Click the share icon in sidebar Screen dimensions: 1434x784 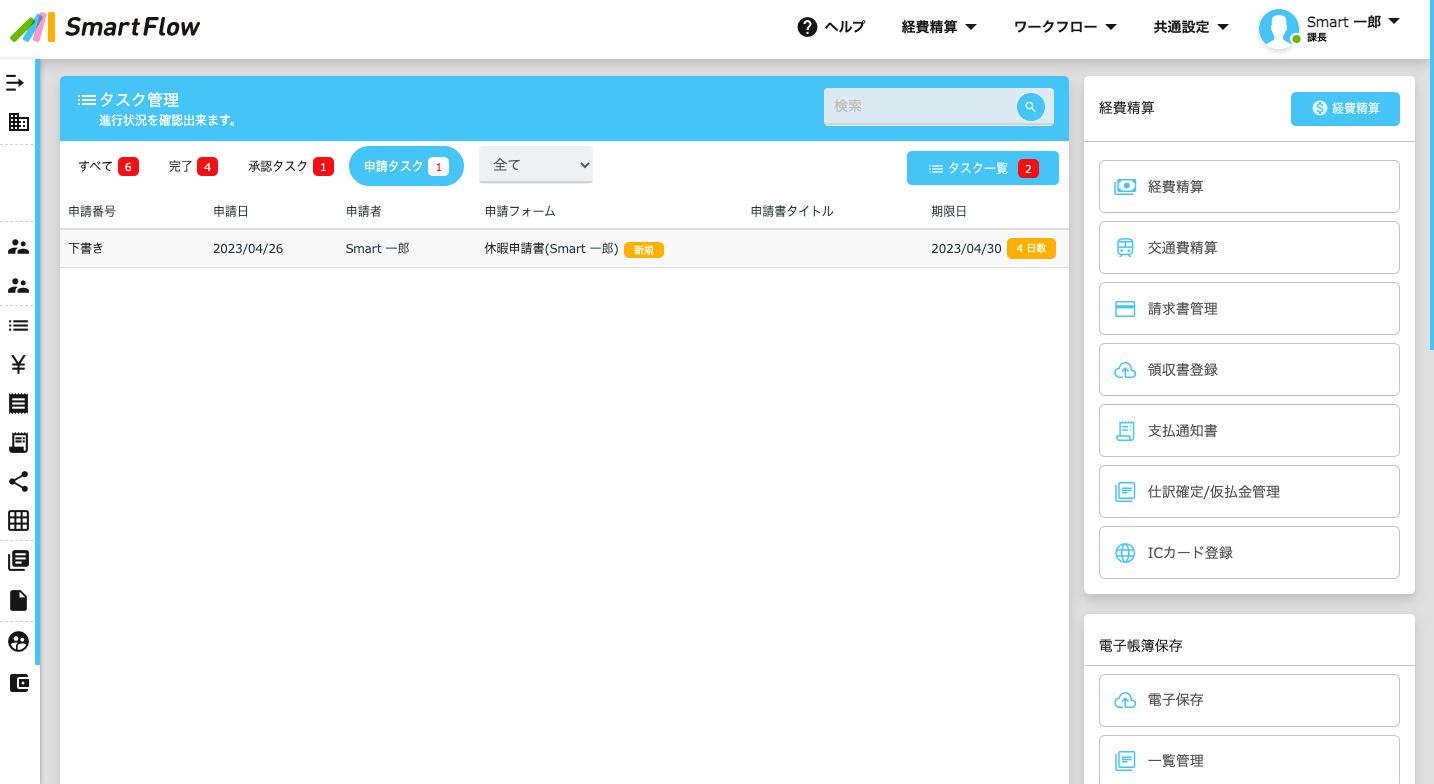[18, 481]
